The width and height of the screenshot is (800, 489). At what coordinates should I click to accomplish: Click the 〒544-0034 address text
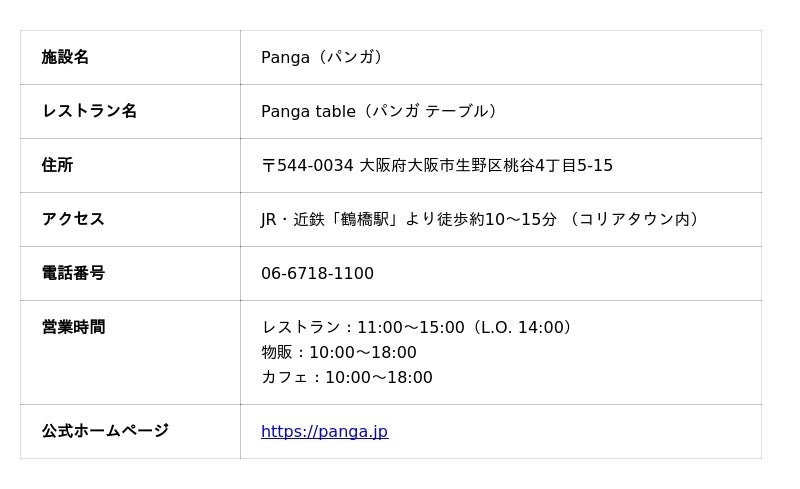click(x=307, y=166)
